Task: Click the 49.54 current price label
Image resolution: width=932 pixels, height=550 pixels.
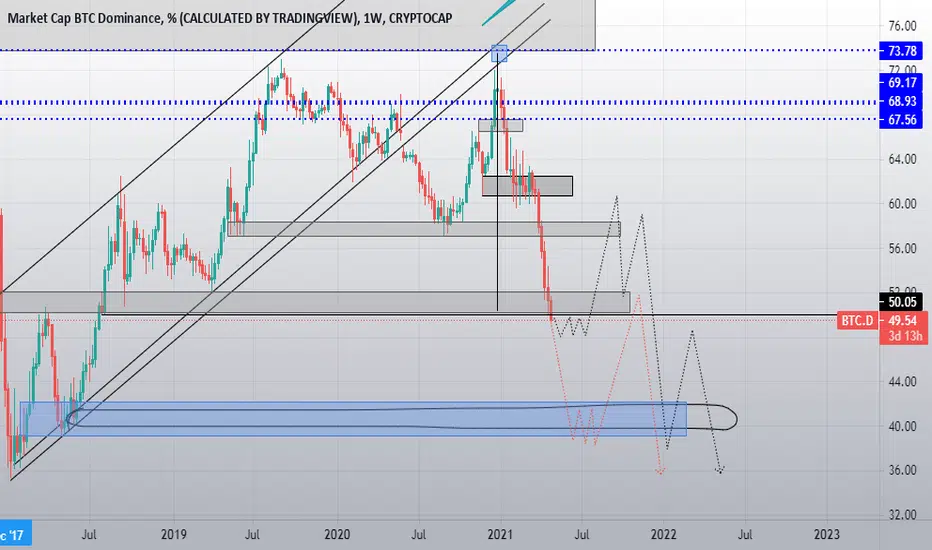Action: (x=902, y=321)
